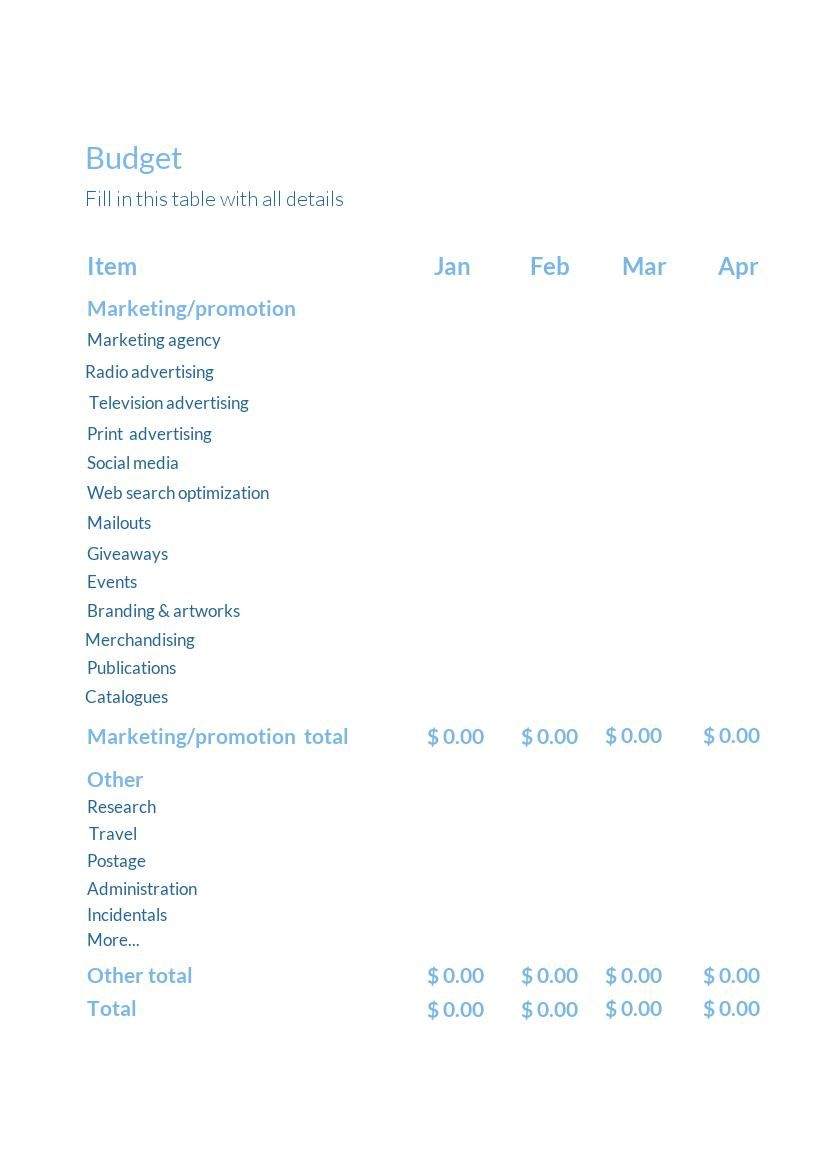Click the Item column header
827x1170 pixels.
[112, 266]
